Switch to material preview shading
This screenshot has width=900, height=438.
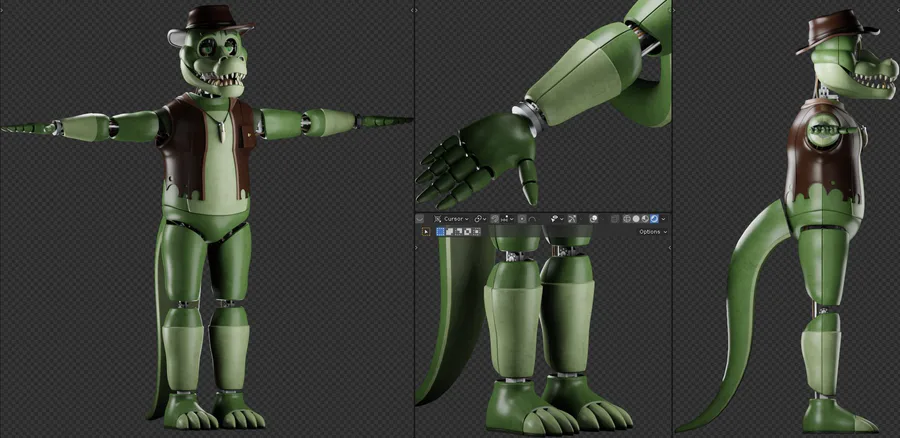tap(645, 219)
